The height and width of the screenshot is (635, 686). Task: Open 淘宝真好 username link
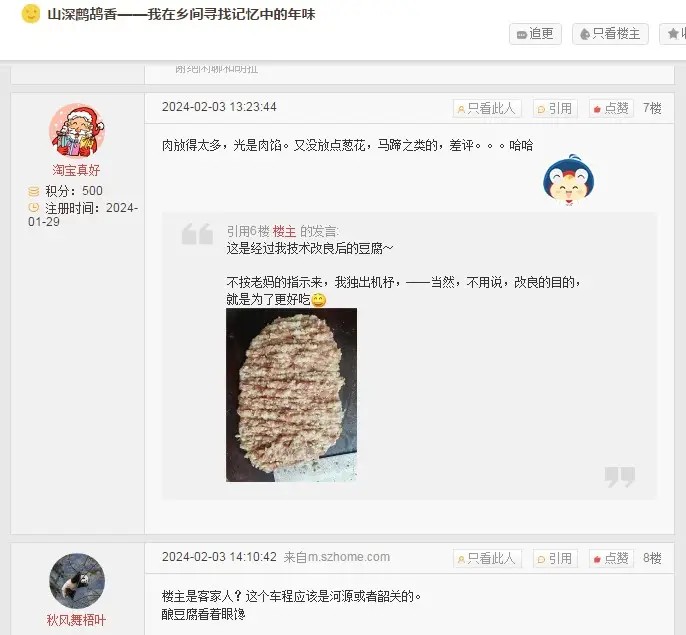coord(76,170)
